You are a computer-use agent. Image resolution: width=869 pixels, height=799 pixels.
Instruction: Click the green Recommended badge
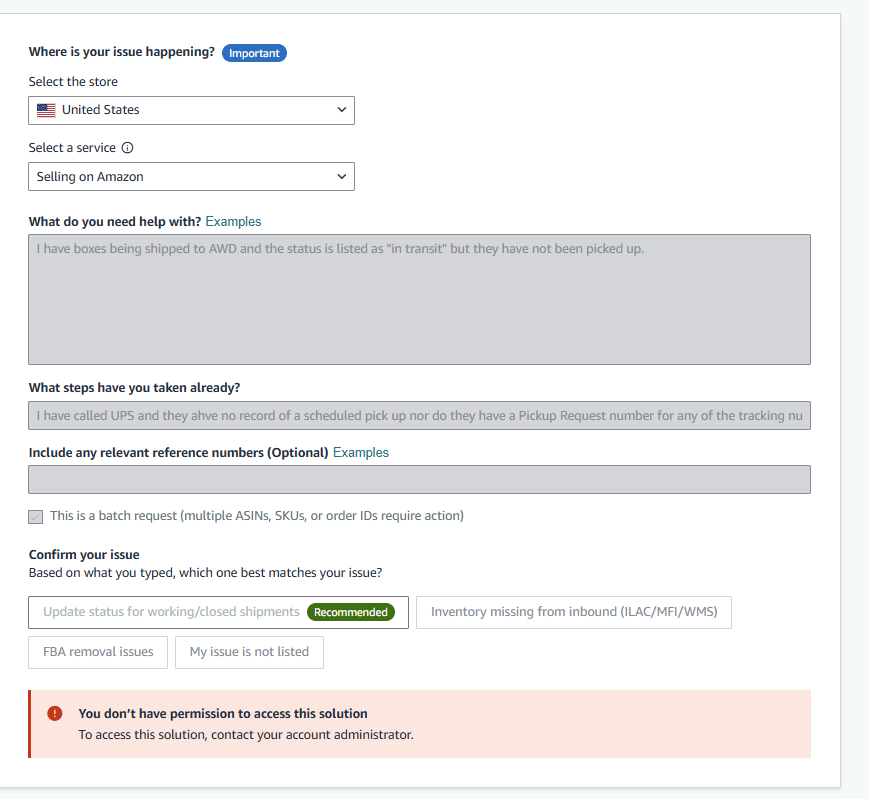(x=351, y=612)
